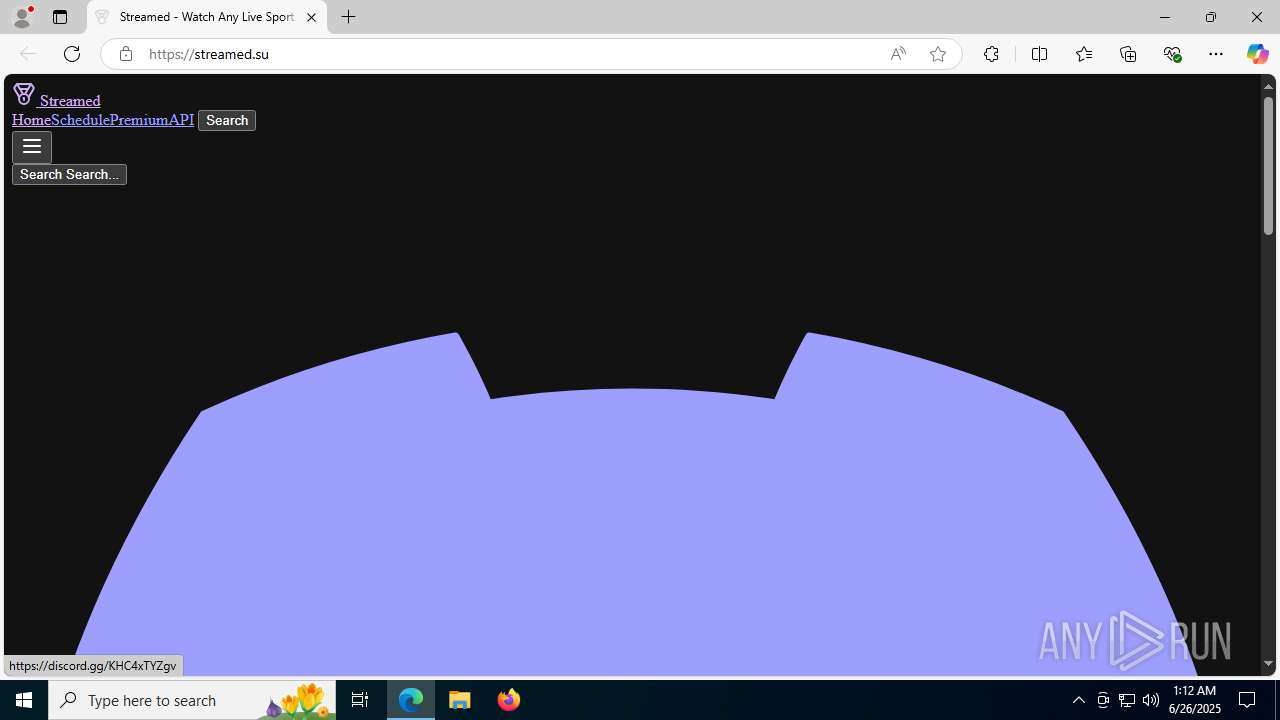Toggle Split screen view
Viewport: 1280px width, 720px height.
click(1039, 54)
